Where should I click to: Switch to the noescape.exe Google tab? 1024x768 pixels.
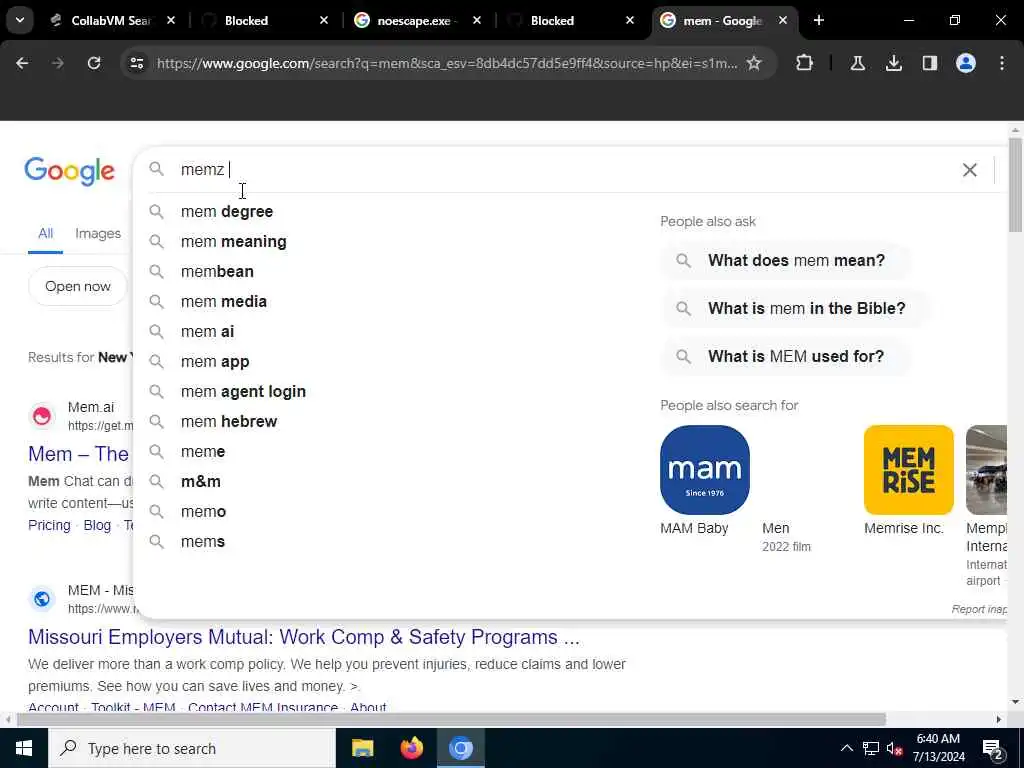coord(418,21)
